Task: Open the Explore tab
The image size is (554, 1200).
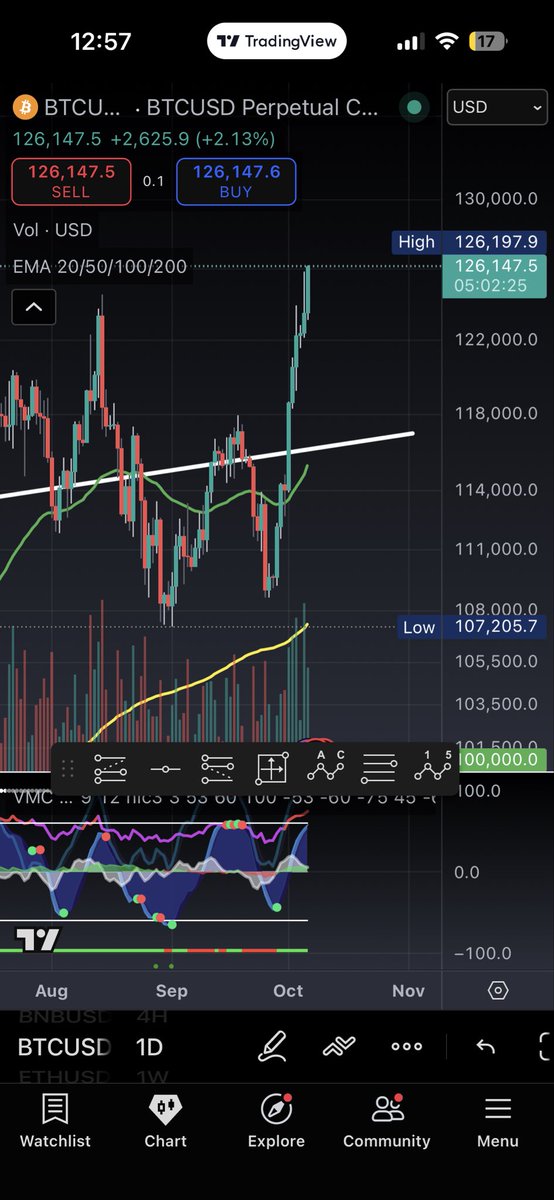Action: click(276, 1122)
